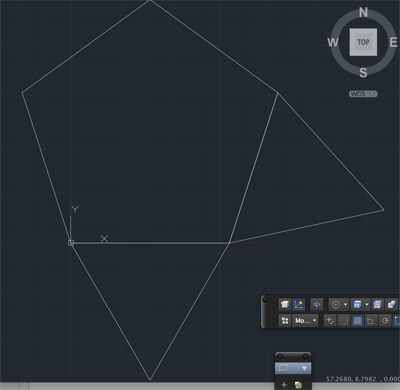Toggle Polar Tracking circular icon

tap(385, 321)
